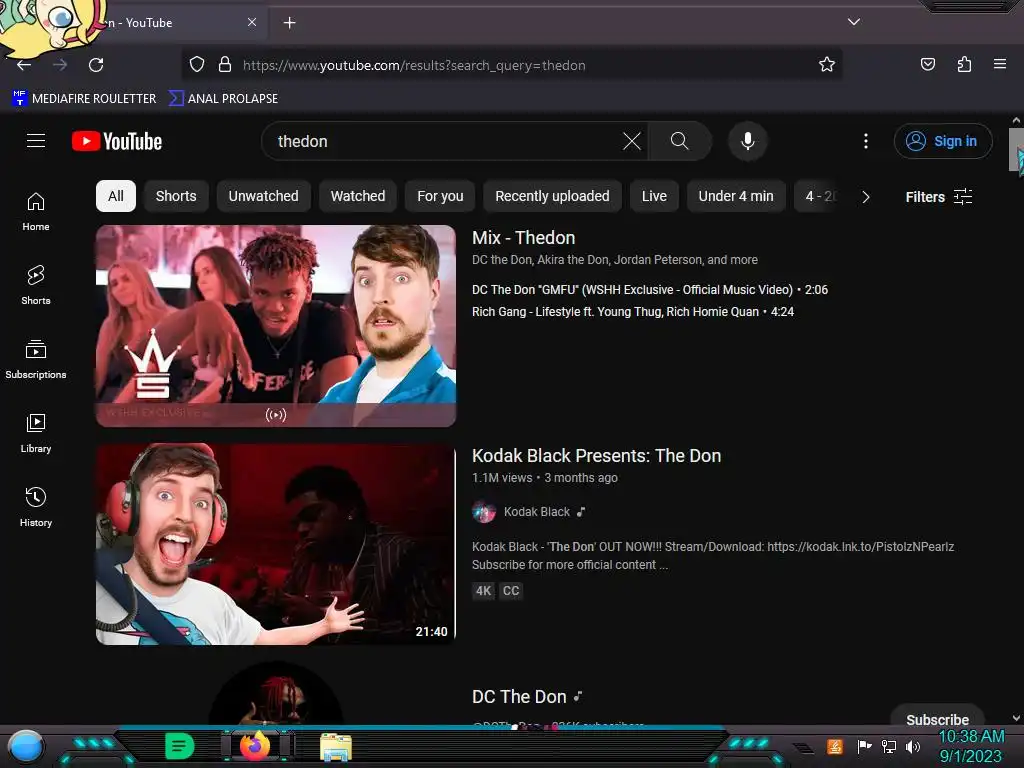Click Firefox icon in taskbar
This screenshot has height=768, width=1024.
click(x=255, y=746)
